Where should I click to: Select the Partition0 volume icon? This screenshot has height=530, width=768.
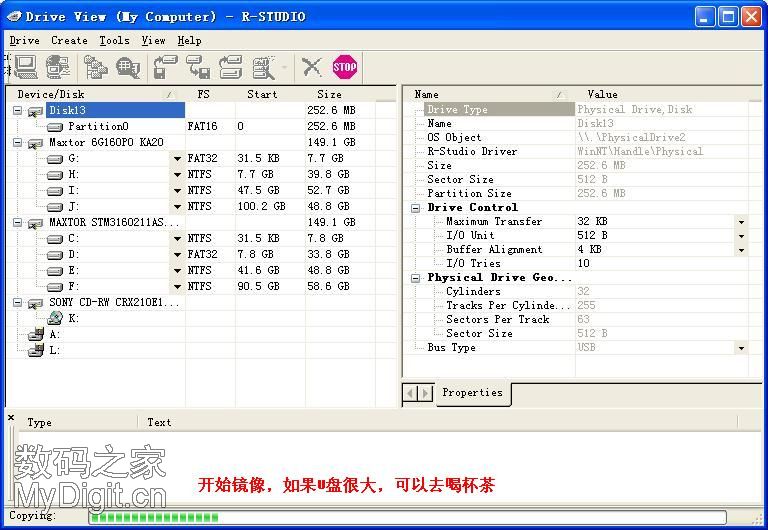click(55, 127)
